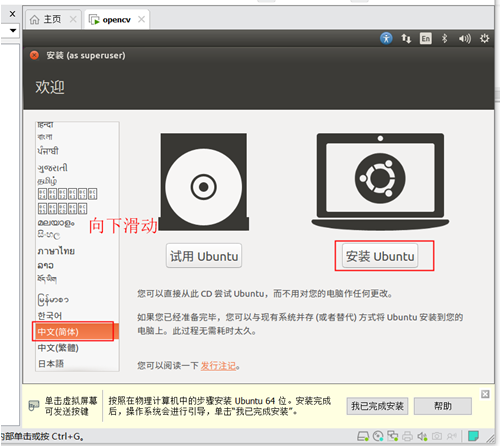Select ગુજરાતી in language list
Viewport: 500px width, 447px height.
coord(77,167)
